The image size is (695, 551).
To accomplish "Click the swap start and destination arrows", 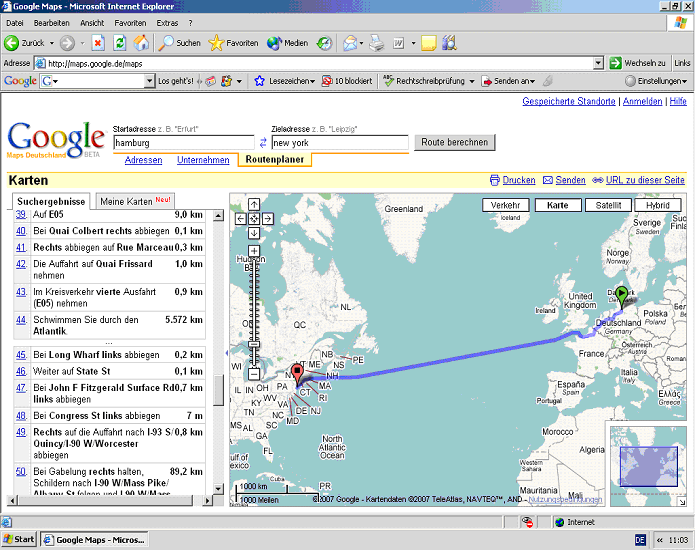I will (x=263, y=143).
